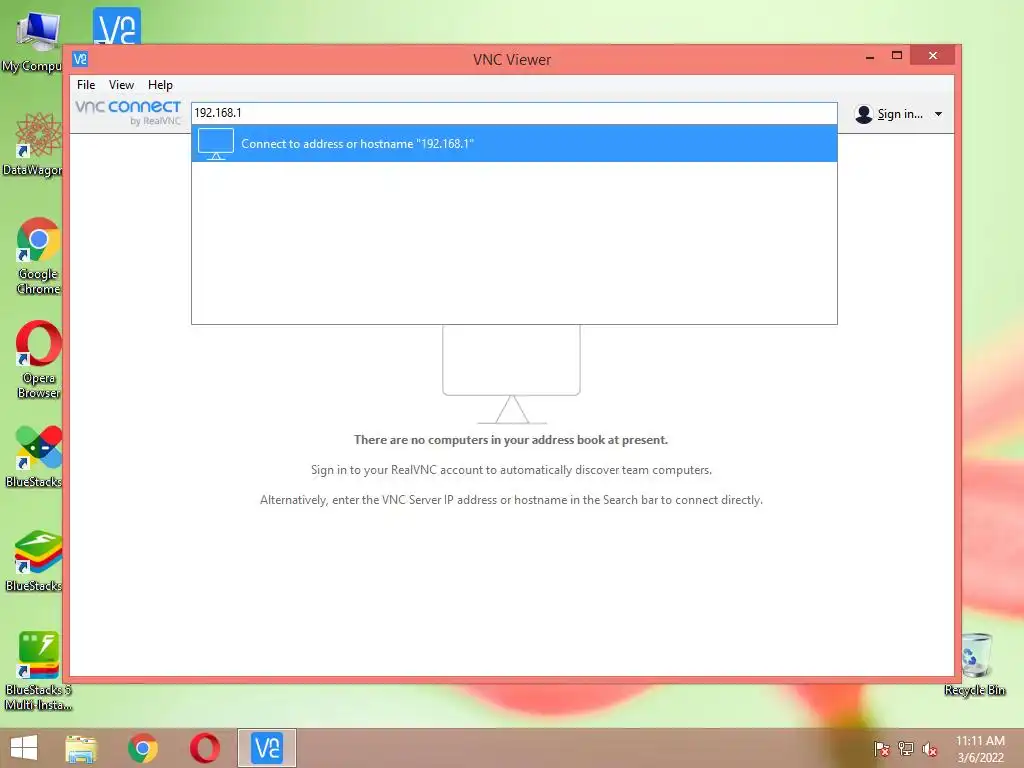Click the VNC Viewer desktop shortcut

(x=117, y=26)
